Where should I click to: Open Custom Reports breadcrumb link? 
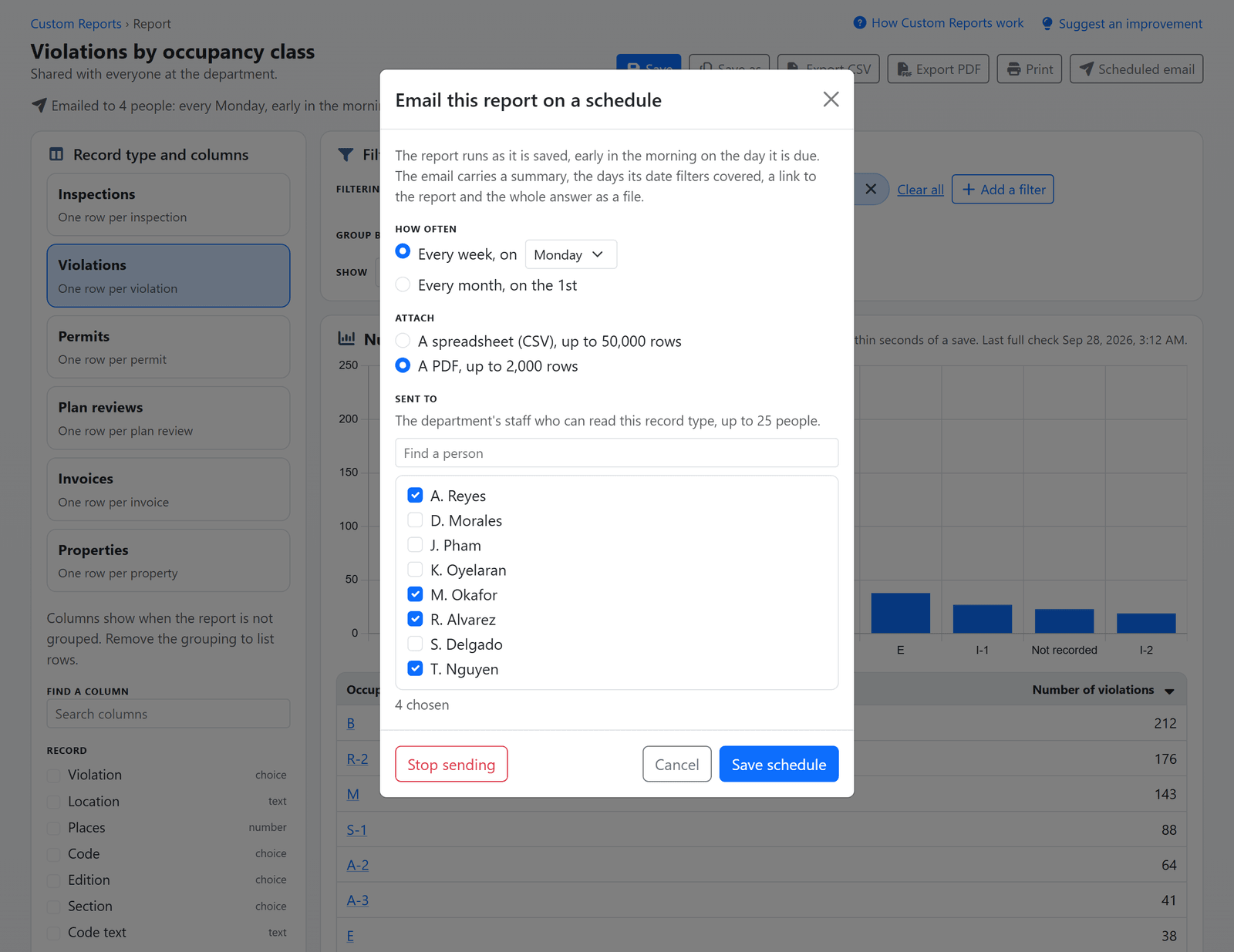[x=76, y=24]
